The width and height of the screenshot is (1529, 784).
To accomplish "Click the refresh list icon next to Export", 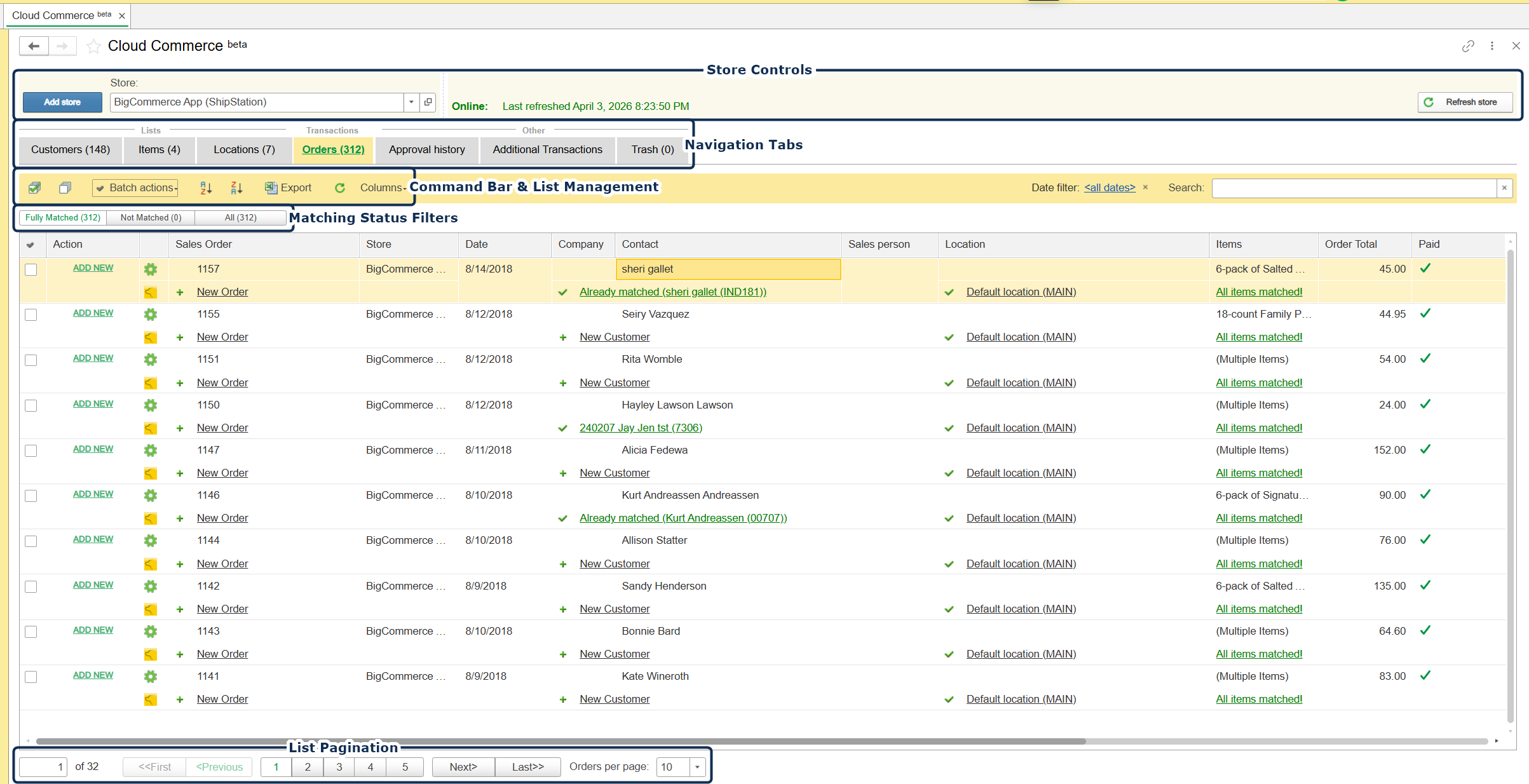I will (x=340, y=187).
